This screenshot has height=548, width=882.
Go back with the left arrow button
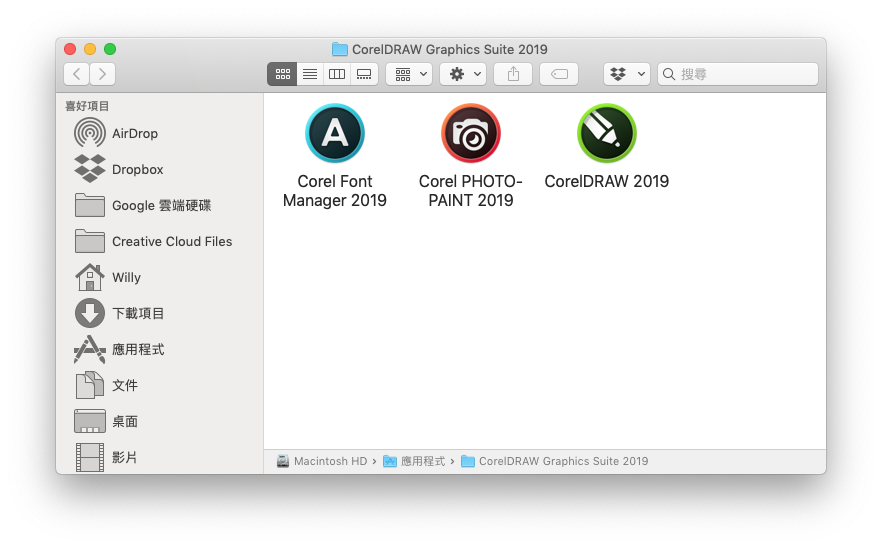point(76,74)
